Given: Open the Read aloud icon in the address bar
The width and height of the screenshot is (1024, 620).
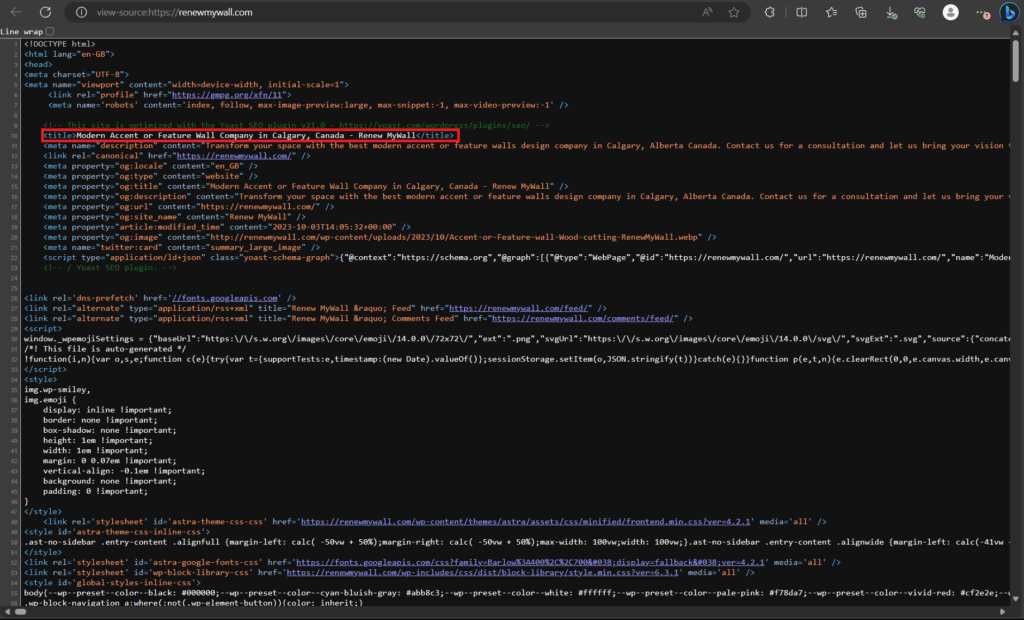Looking at the screenshot, I should (x=707, y=12).
